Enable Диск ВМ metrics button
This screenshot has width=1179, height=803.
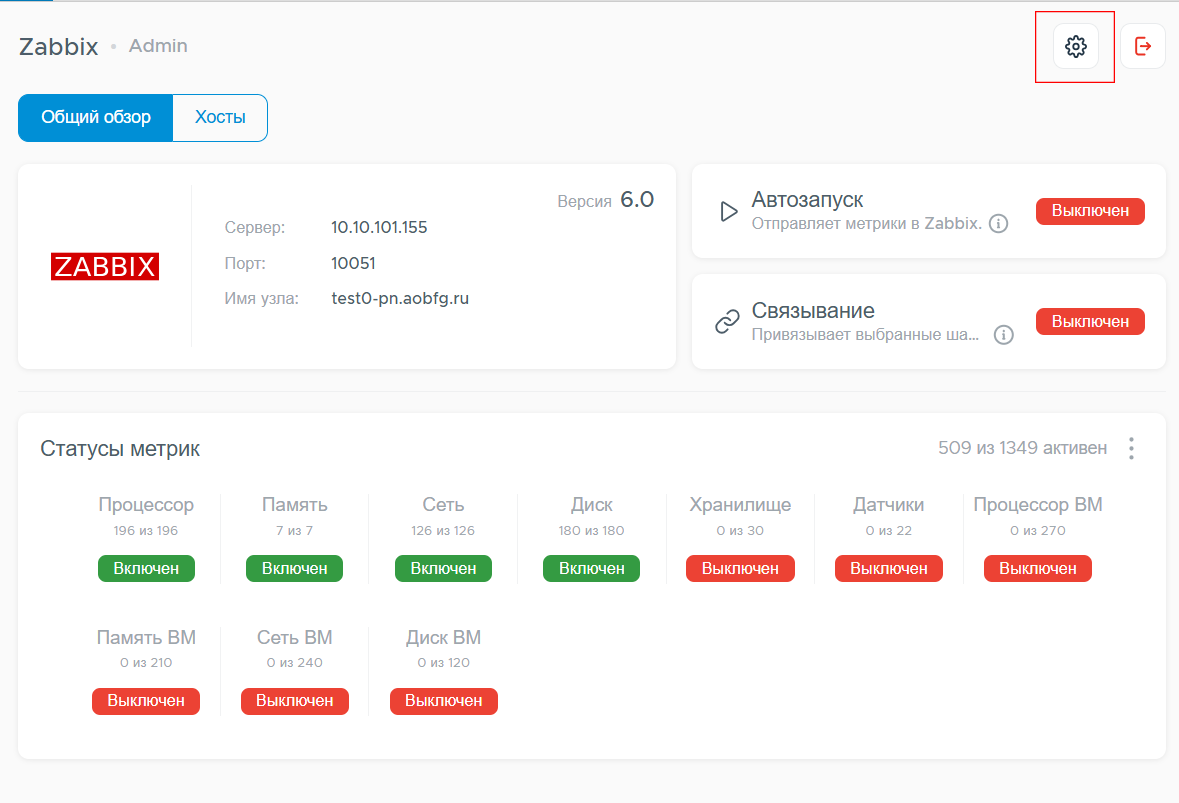[443, 701]
